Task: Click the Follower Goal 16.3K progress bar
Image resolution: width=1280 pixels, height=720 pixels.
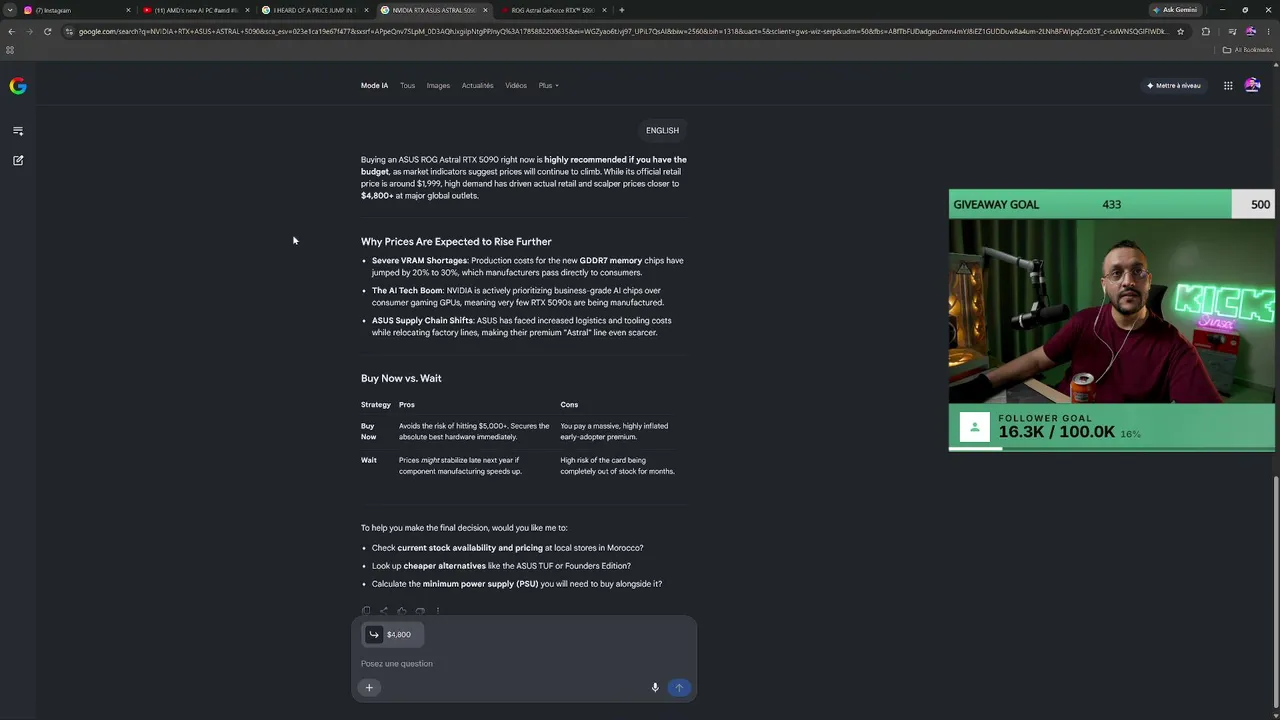Action: 1112,427
